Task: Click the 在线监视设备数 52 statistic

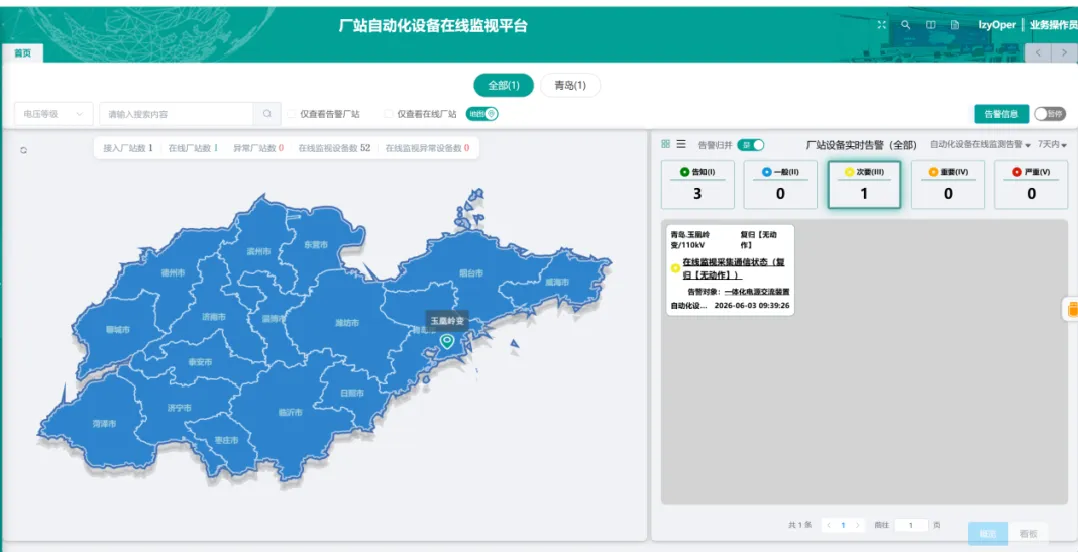Action: [x=334, y=148]
